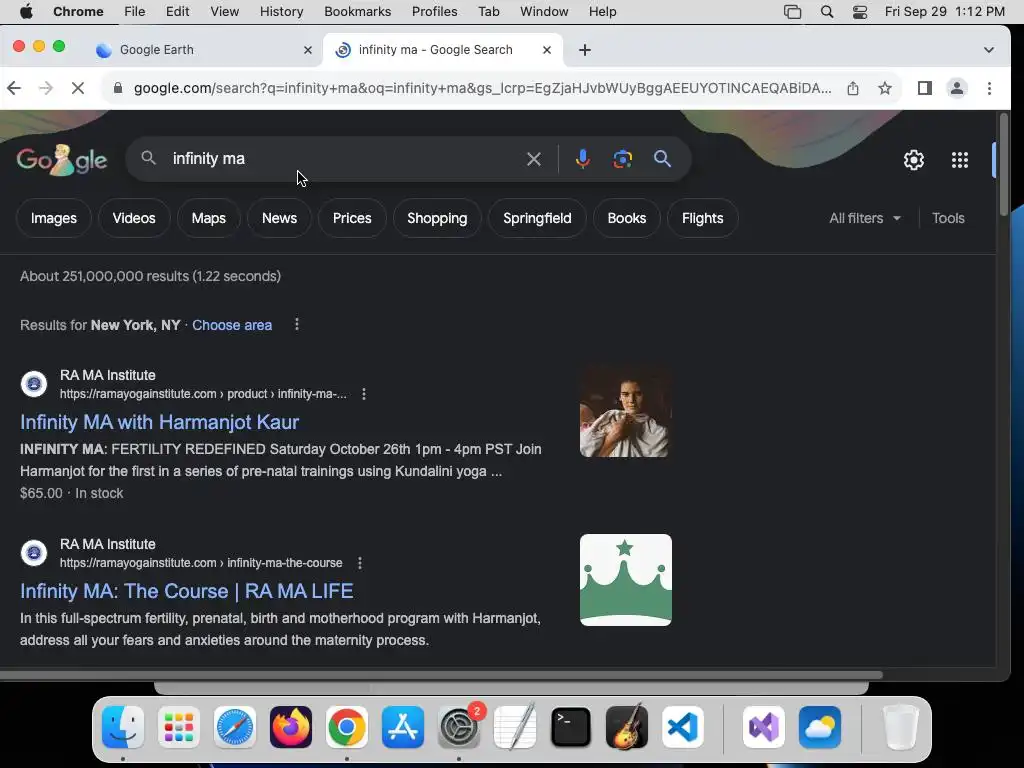
Task: Select the Flights filter chip
Action: tap(703, 218)
